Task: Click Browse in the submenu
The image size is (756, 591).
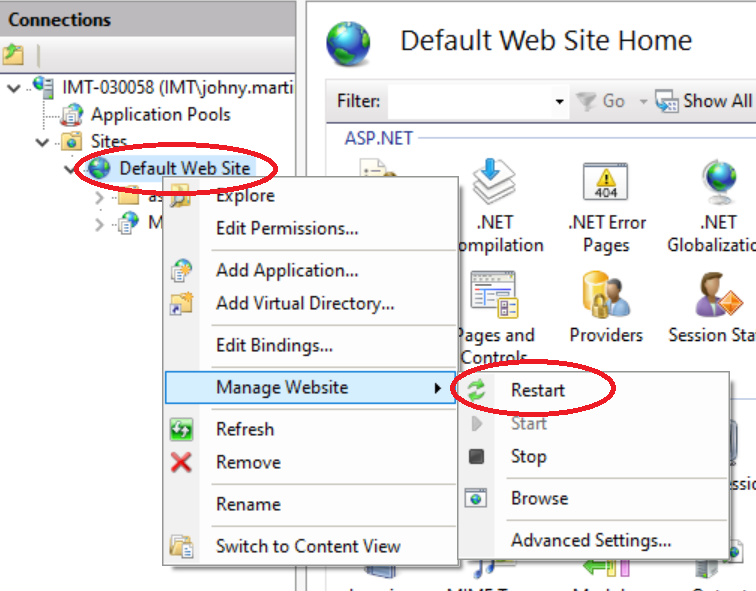Action: point(539,498)
